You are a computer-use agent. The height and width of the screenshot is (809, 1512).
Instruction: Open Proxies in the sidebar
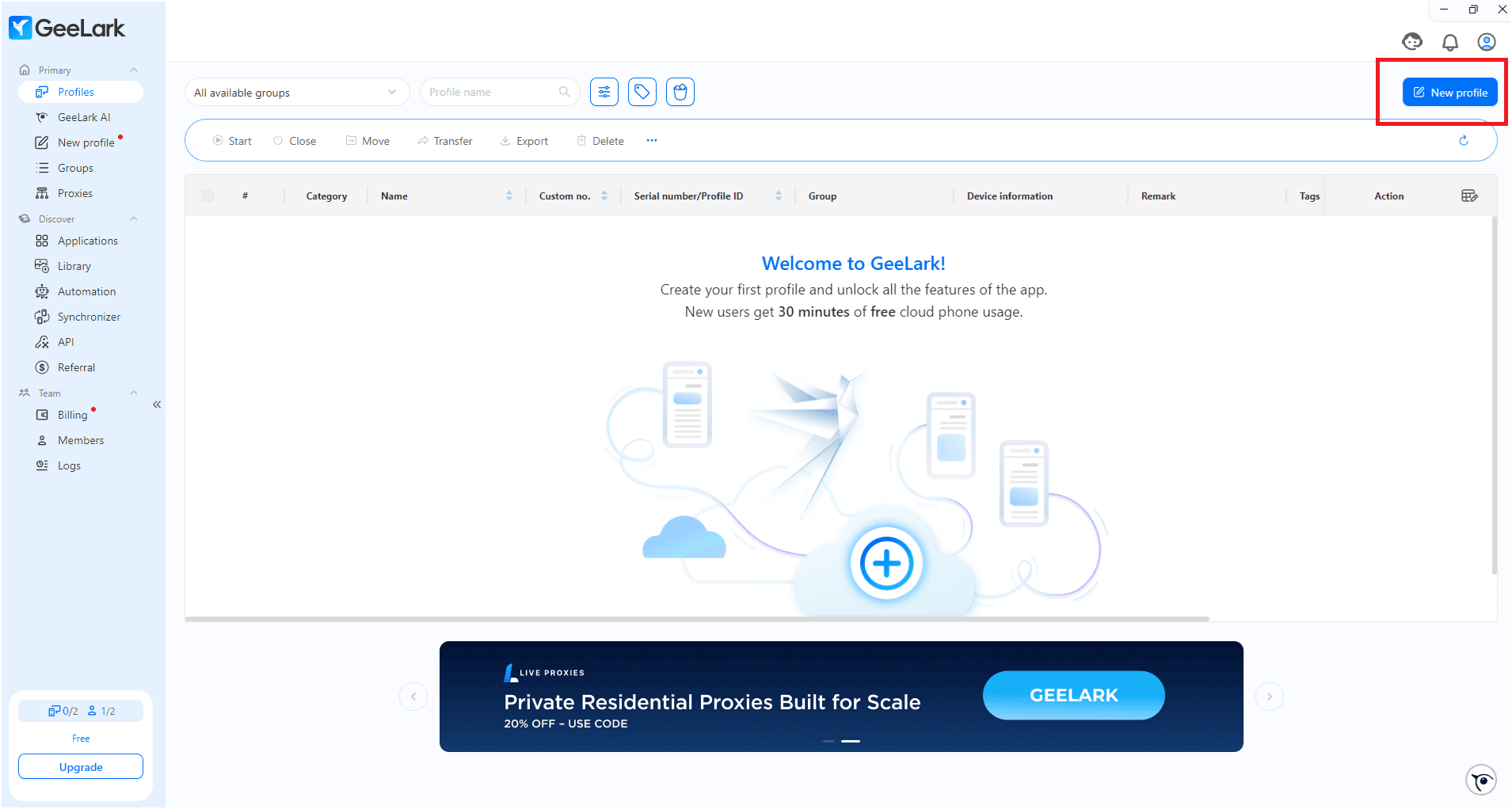coord(74,193)
